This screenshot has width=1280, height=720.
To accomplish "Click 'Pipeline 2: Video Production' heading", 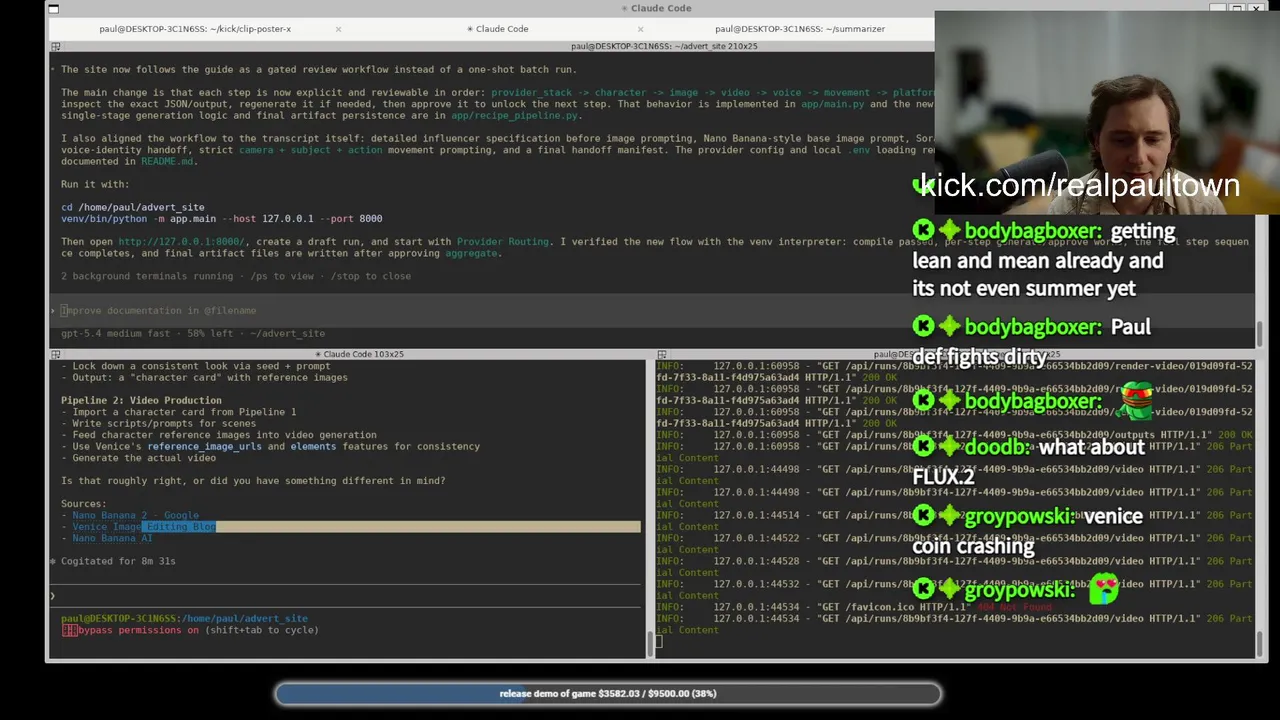I will [141, 400].
